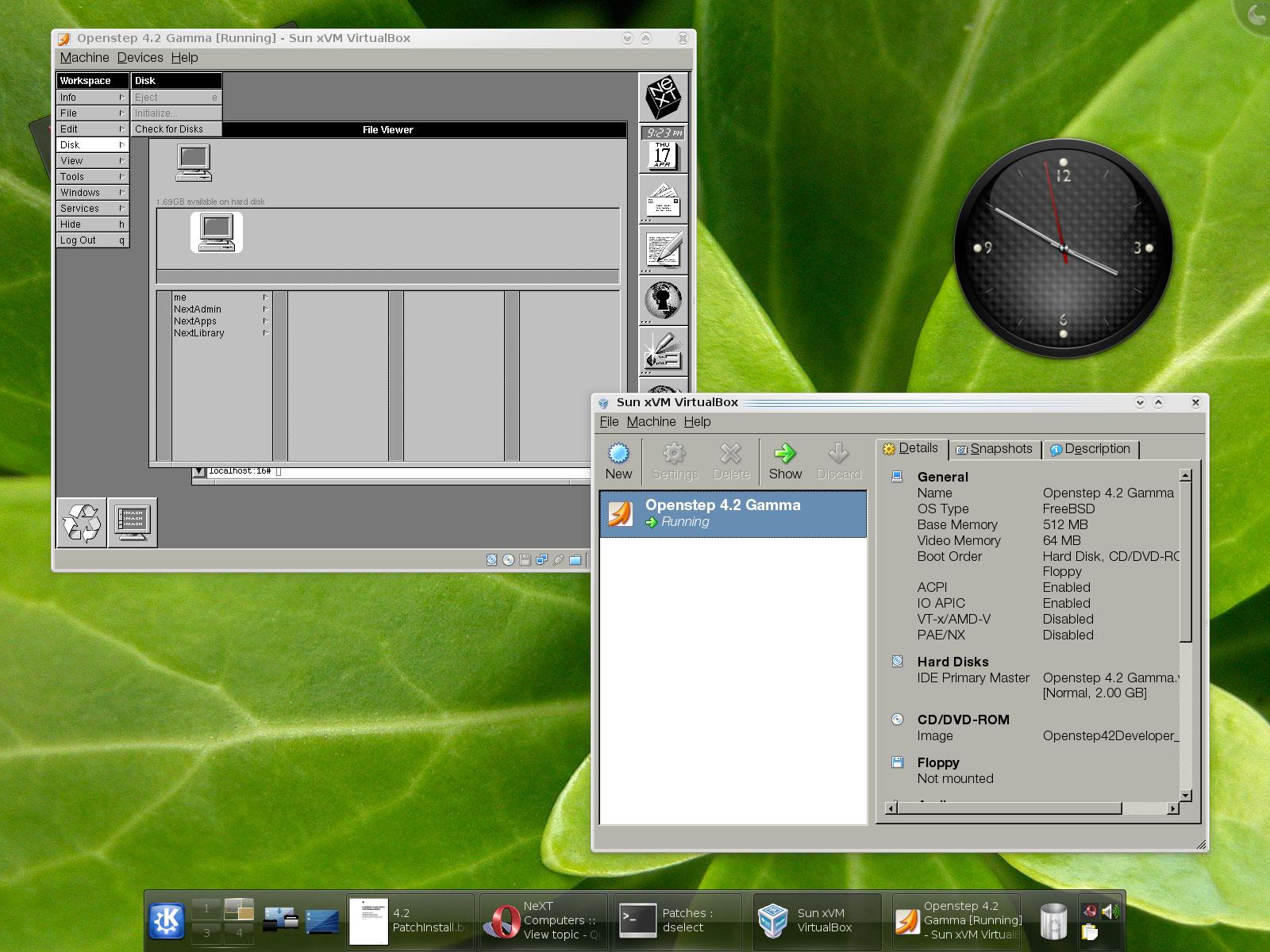The image size is (1270, 952).
Task: Open Mail from the NeXT dock
Action: (662, 200)
